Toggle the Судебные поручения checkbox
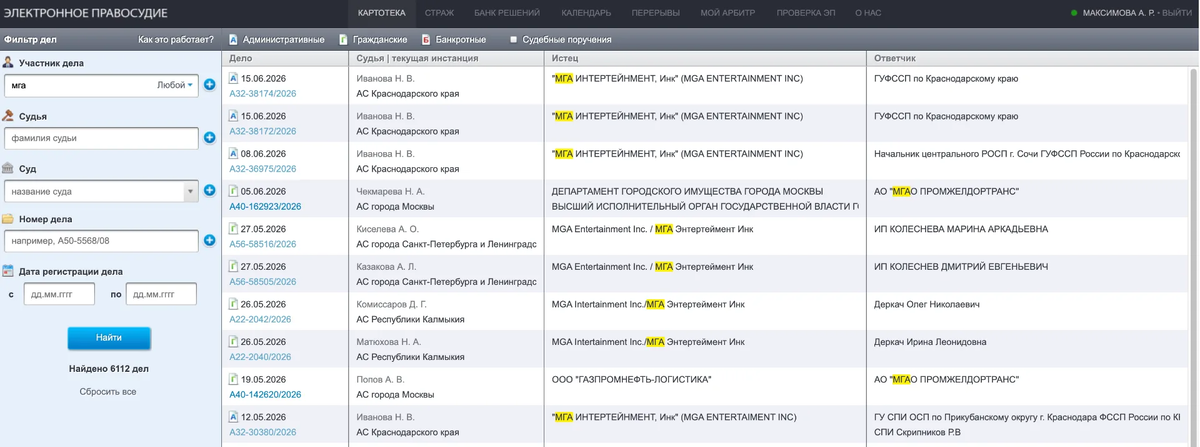Image resolution: width=1200 pixels, height=447 pixels. tap(513, 40)
